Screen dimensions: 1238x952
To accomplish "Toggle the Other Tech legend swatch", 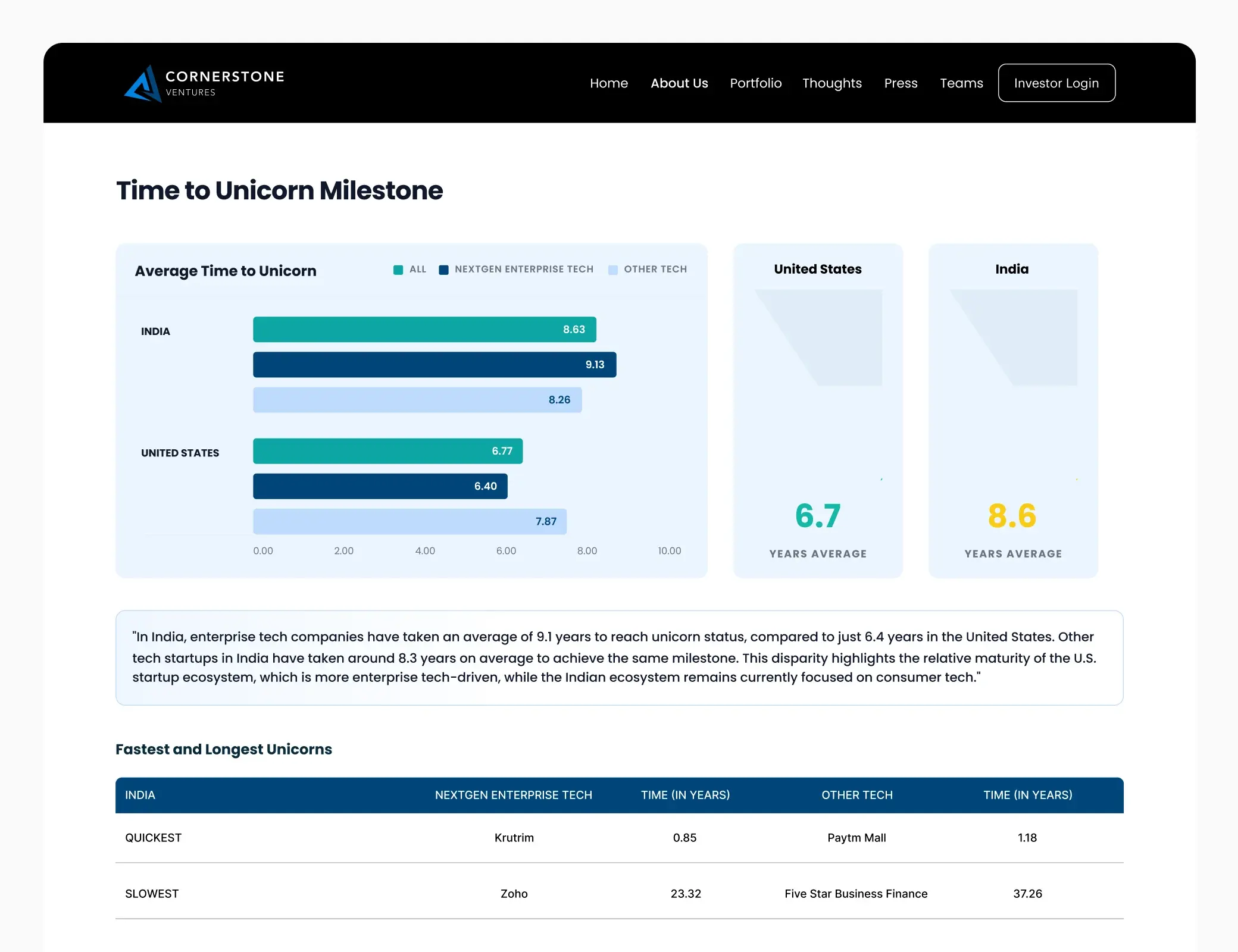I will pyautogui.click(x=613, y=270).
